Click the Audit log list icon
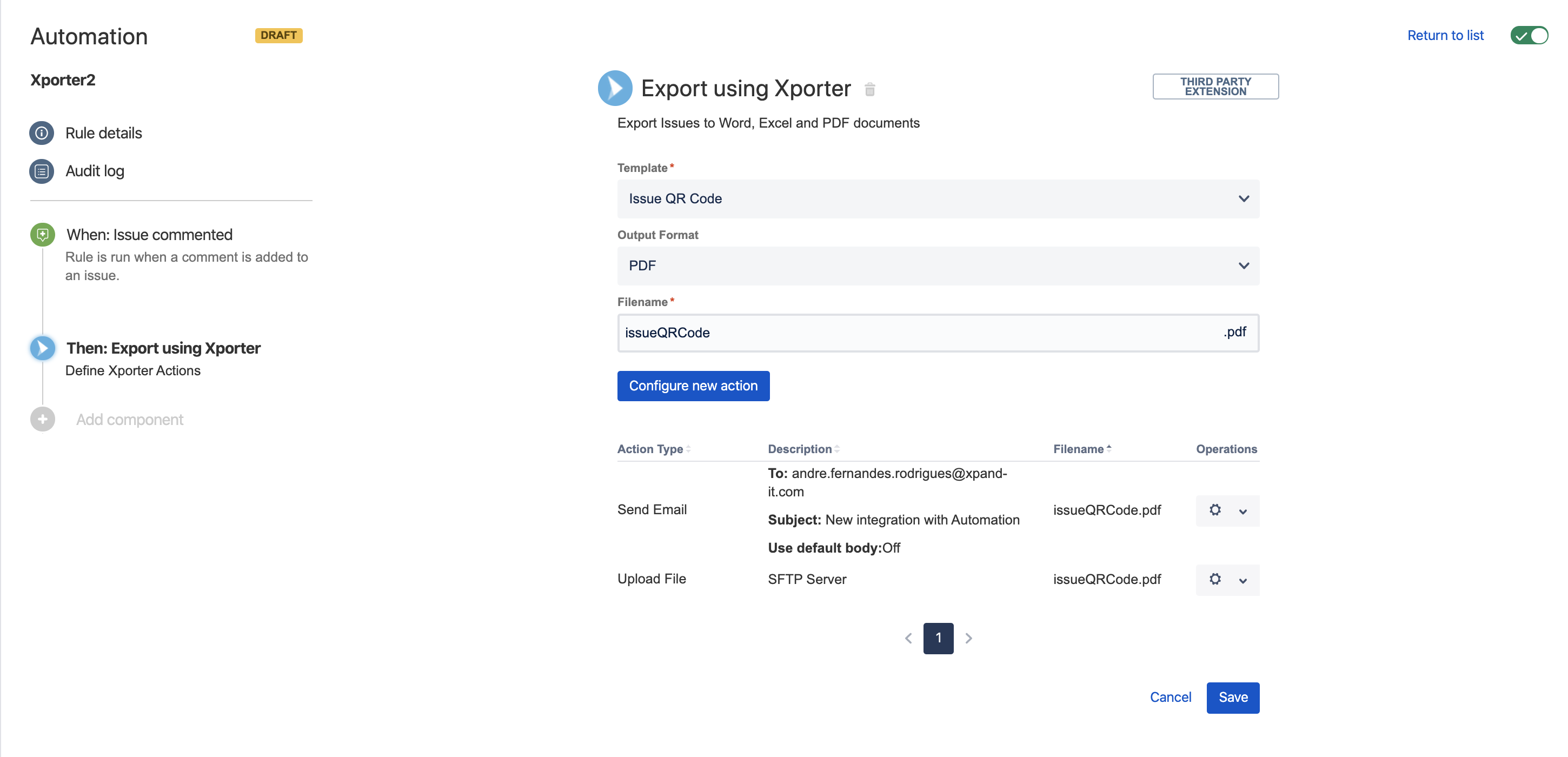 tap(42, 171)
